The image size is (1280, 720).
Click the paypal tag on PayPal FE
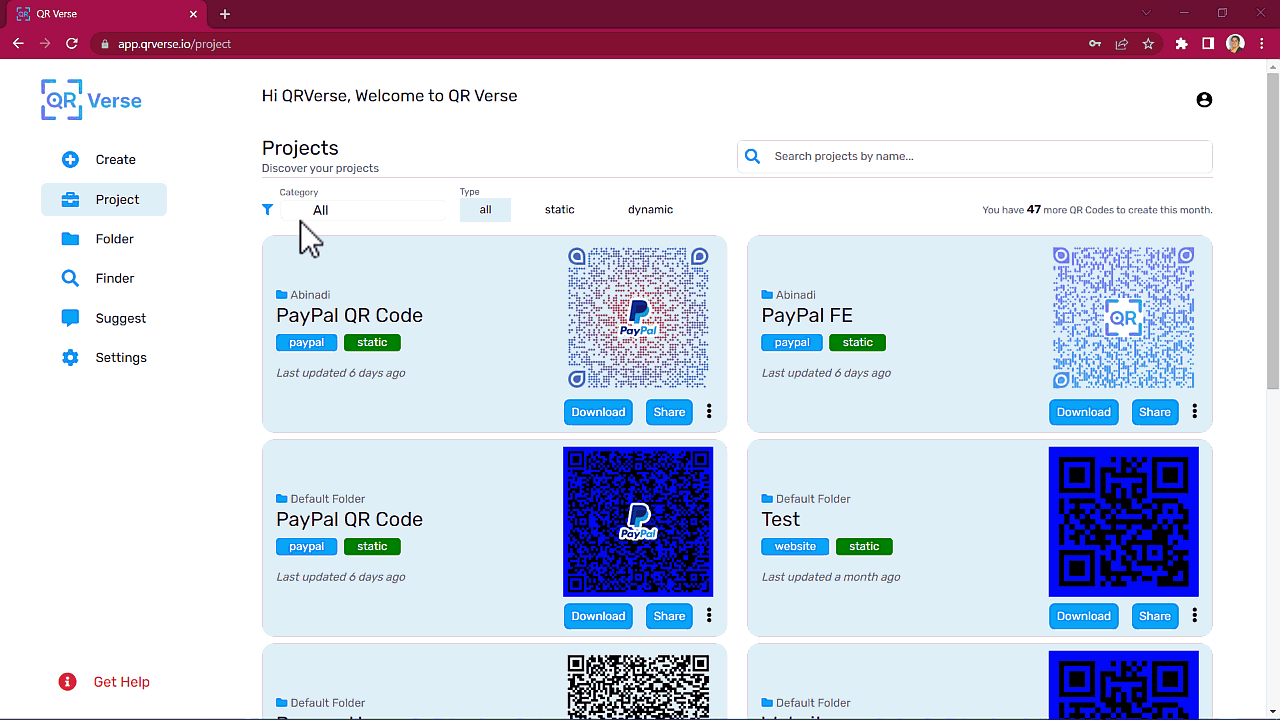792,342
